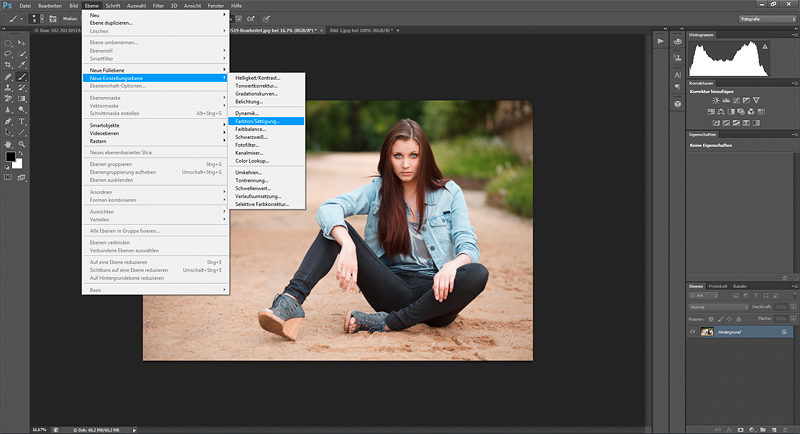Select the Eraser tool
800x434 pixels.
(8, 99)
